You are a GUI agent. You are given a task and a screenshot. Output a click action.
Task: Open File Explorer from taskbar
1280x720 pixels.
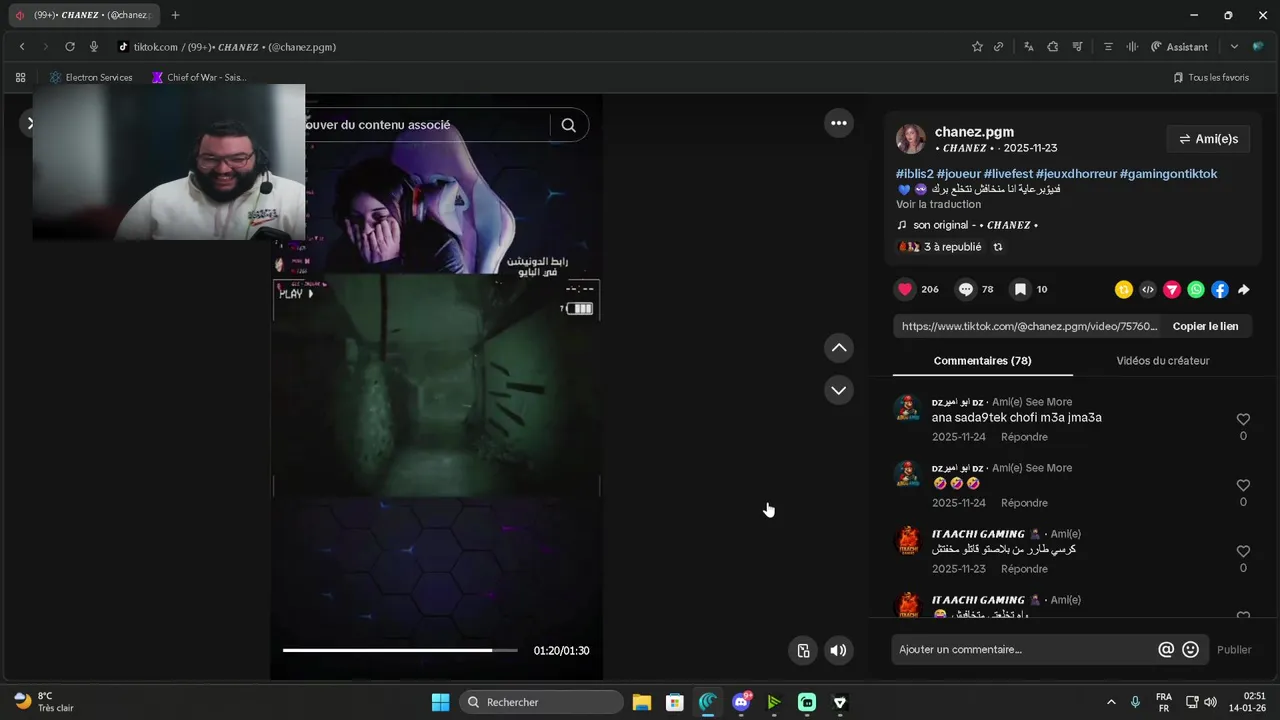[641, 702]
